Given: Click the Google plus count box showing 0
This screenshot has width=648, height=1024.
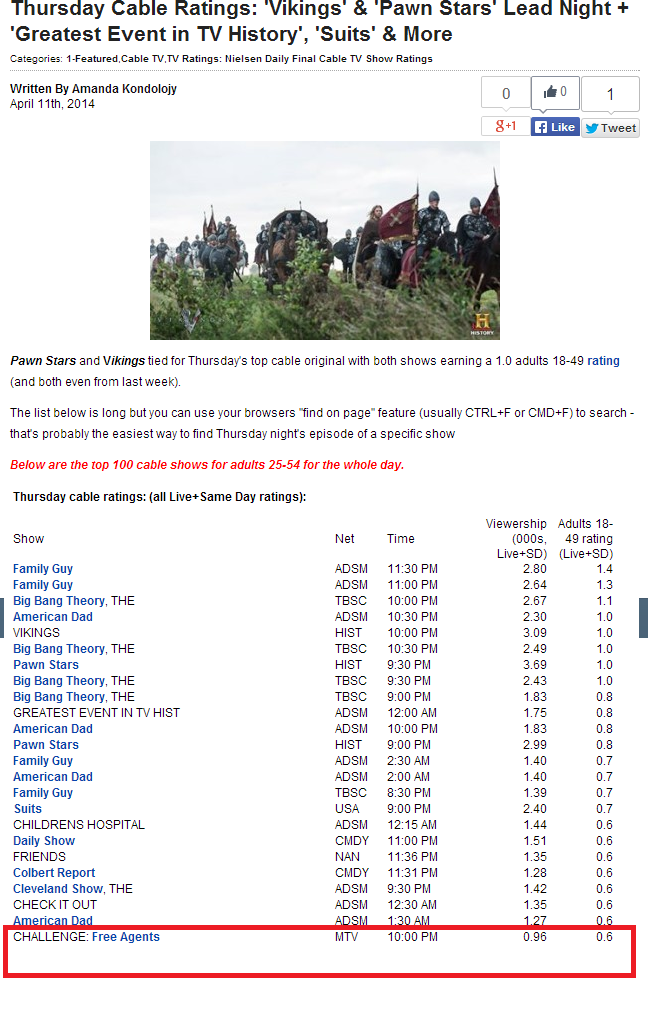Looking at the screenshot, I should [x=506, y=93].
